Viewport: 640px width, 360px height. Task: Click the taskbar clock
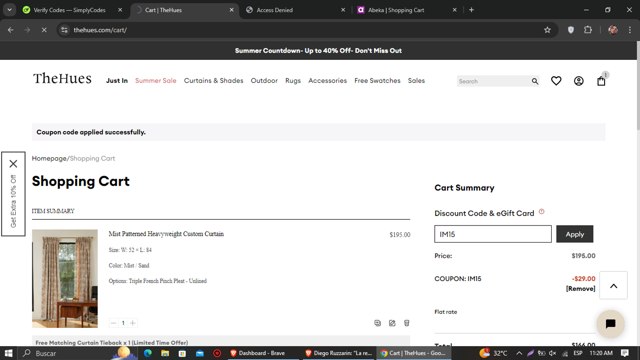point(601,353)
